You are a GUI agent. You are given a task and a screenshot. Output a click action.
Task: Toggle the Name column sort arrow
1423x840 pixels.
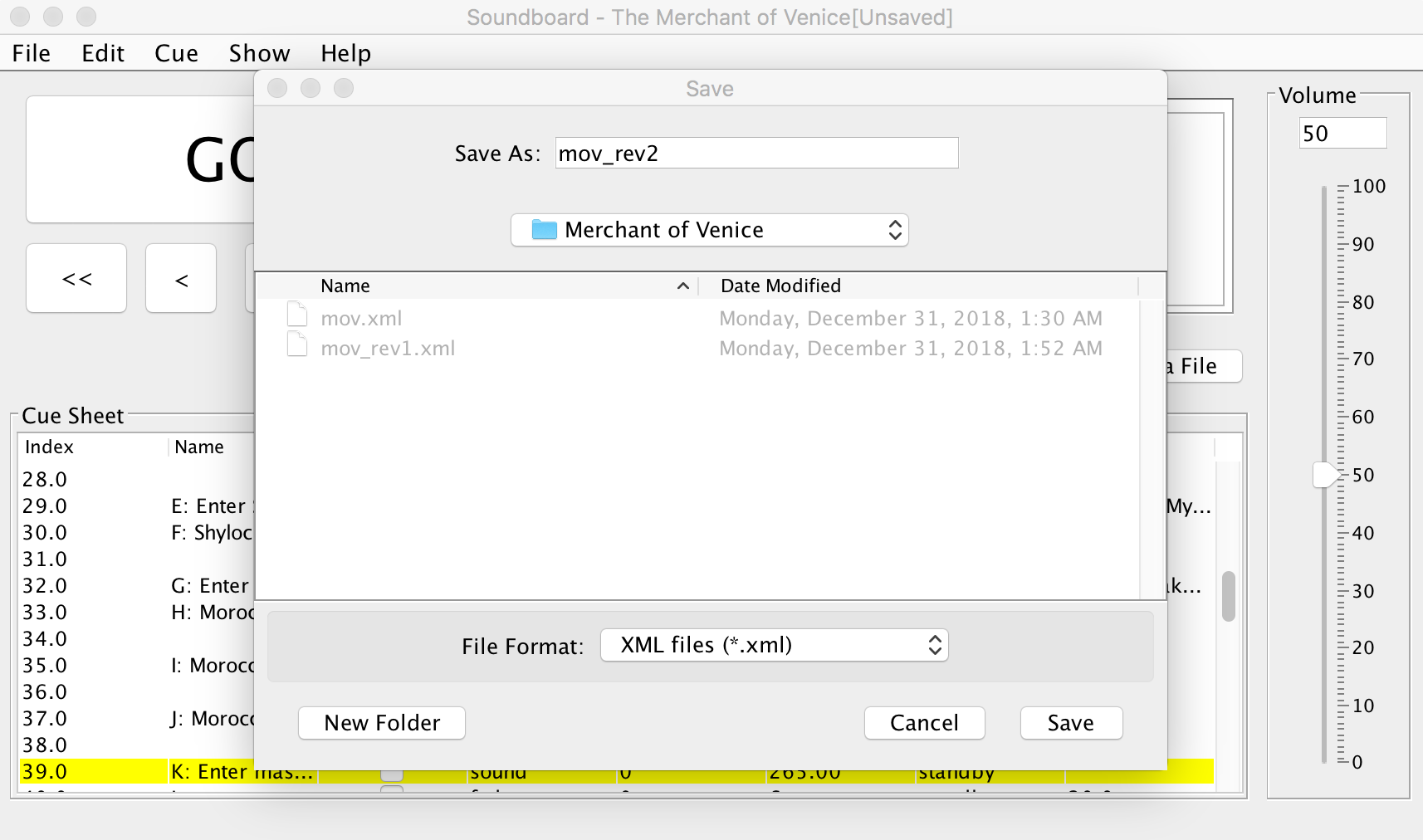point(683,286)
